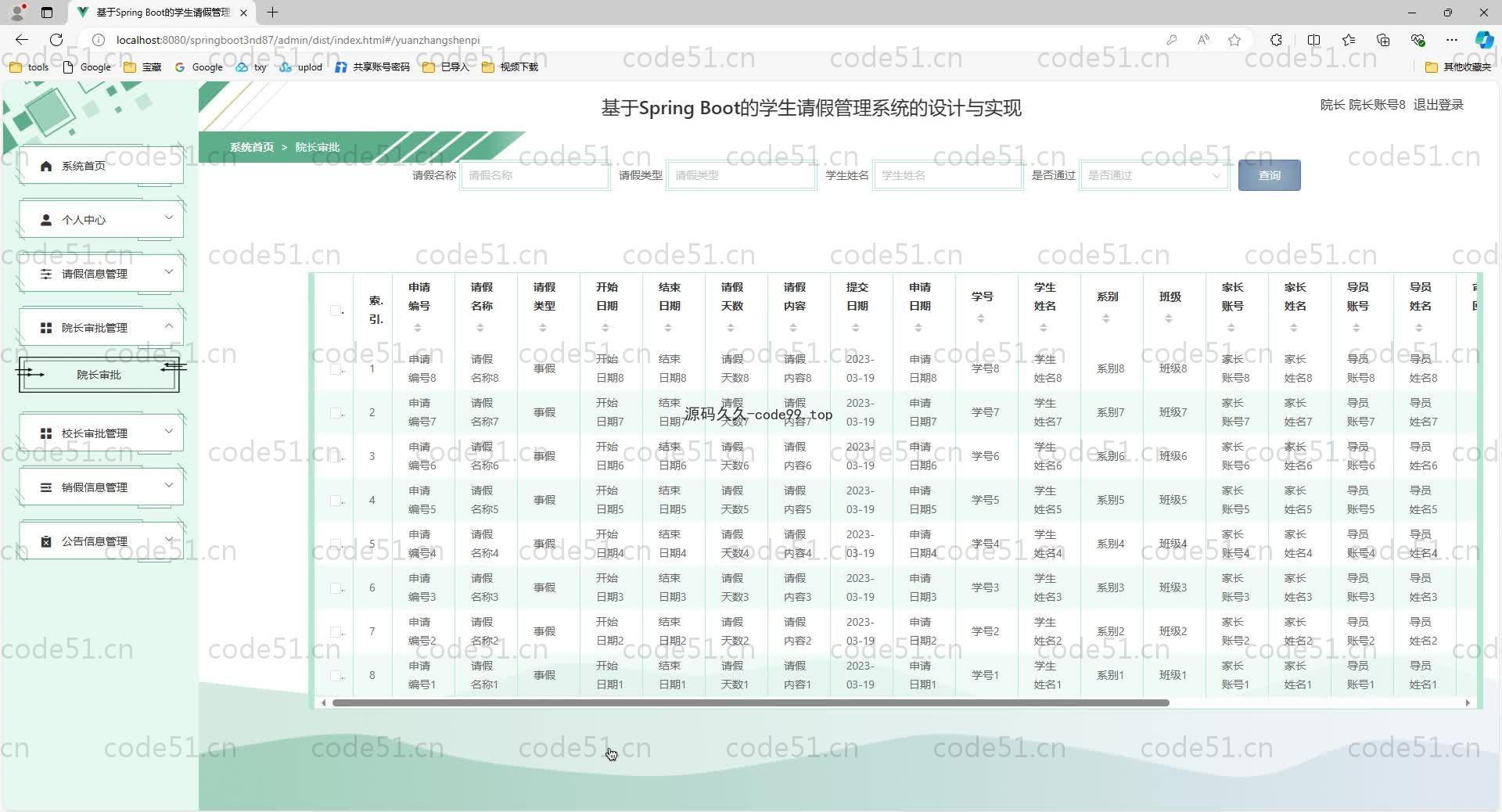Collapse the 院长审批管理 menu

[101, 328]
